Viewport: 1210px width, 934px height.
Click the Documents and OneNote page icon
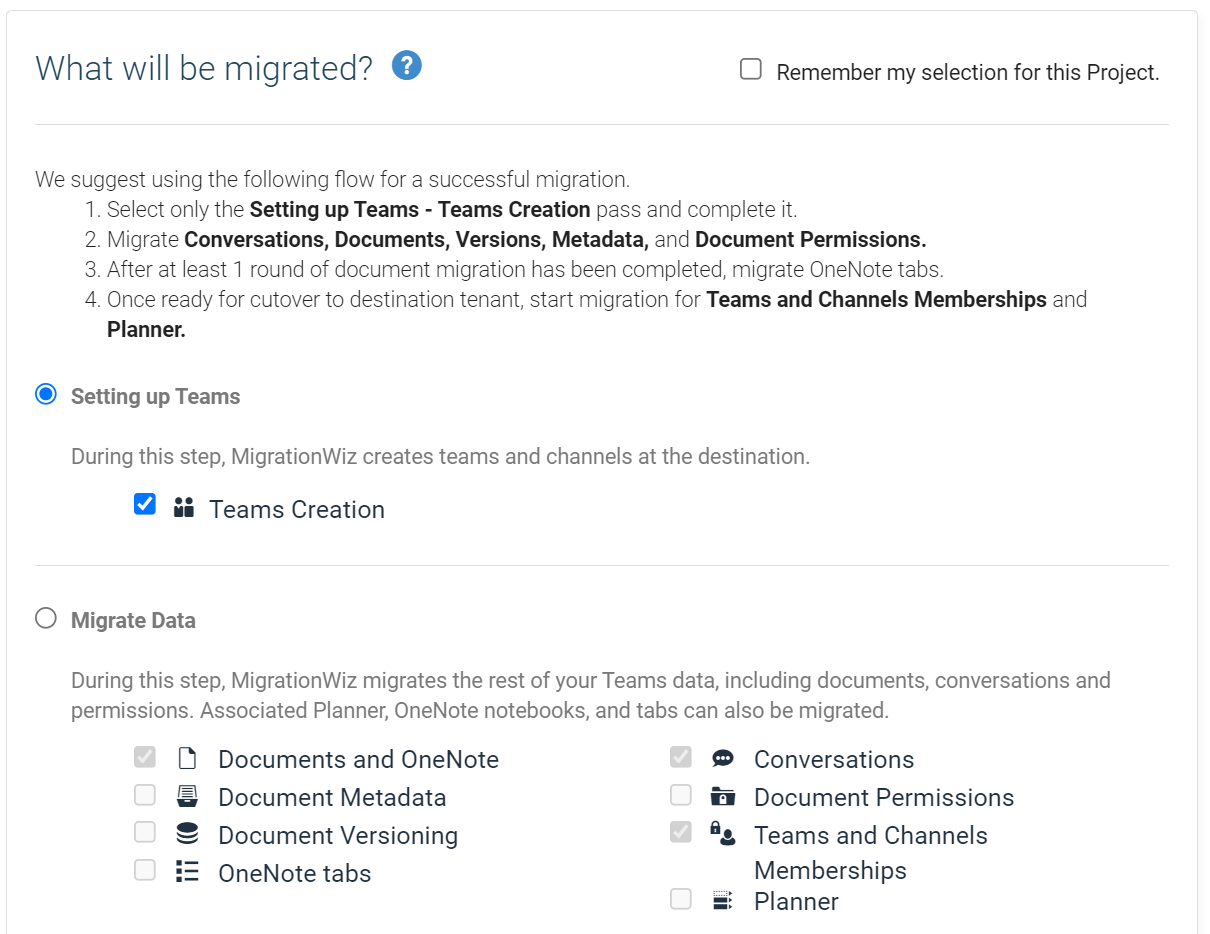coord(187,758)
